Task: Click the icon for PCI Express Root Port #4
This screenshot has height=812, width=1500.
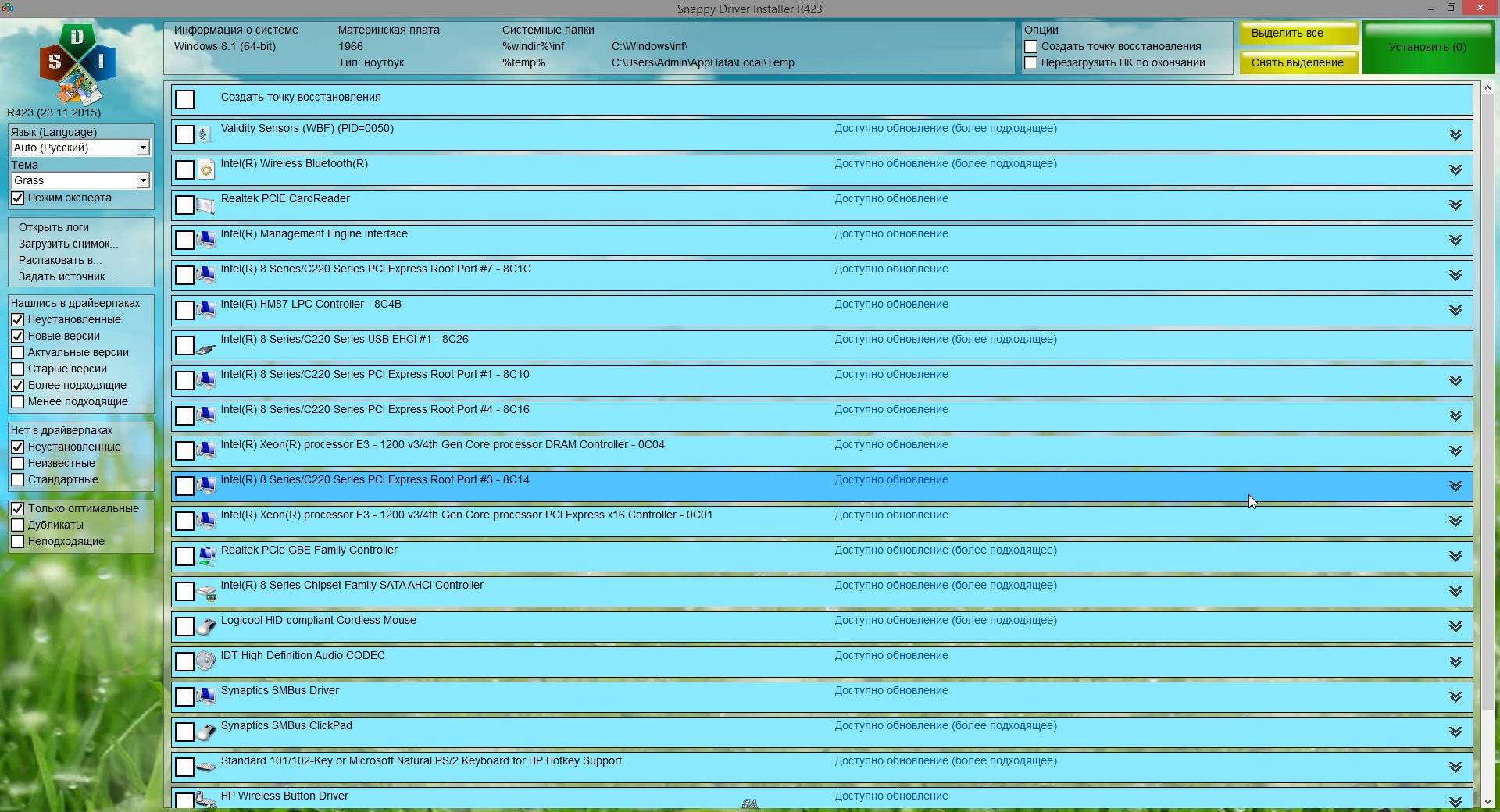Action: (x=205, y=415)
